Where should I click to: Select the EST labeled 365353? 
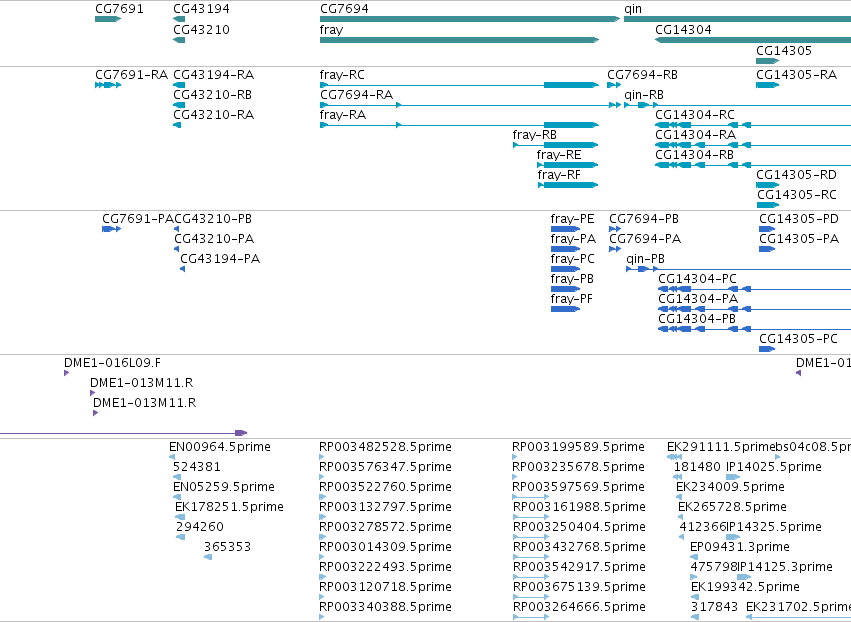pyautogui.click(x=227, y=547)
